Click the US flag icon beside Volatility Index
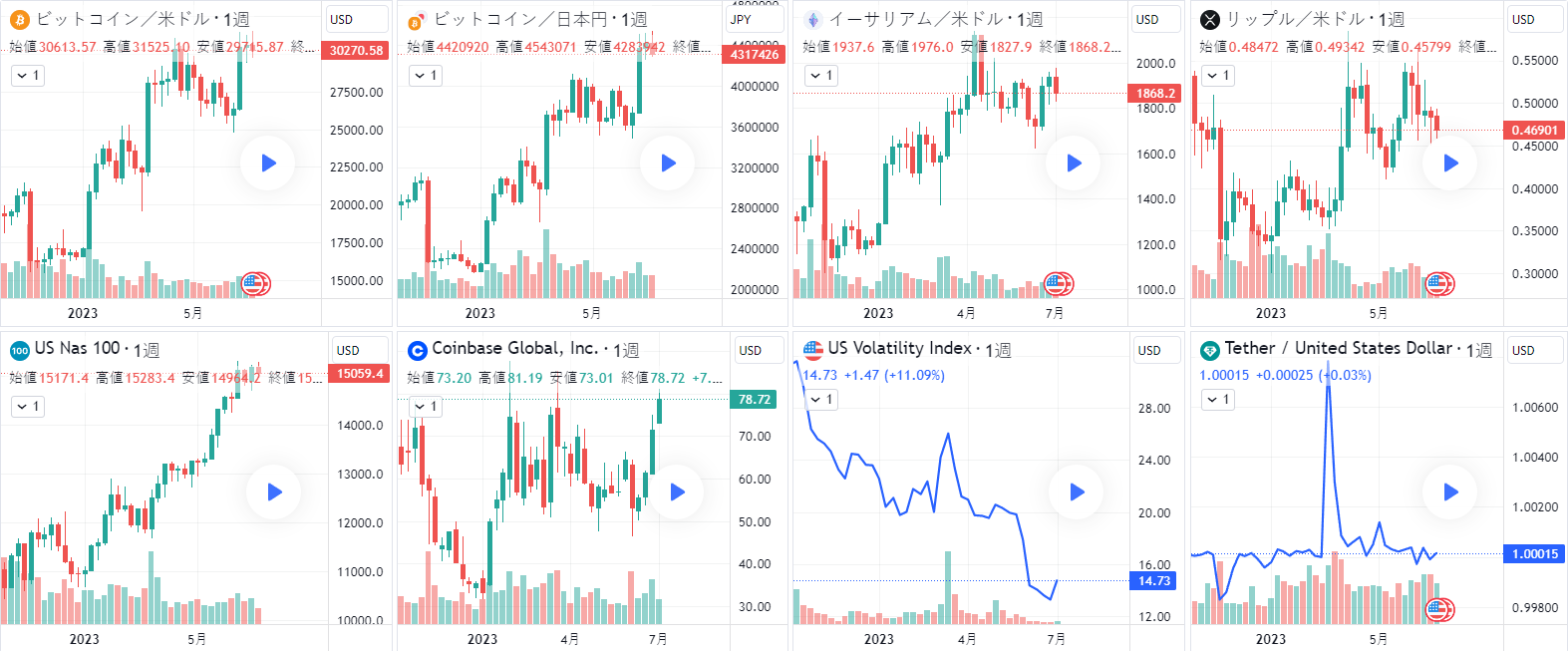The image size is (1568, 651). point(813,349)
